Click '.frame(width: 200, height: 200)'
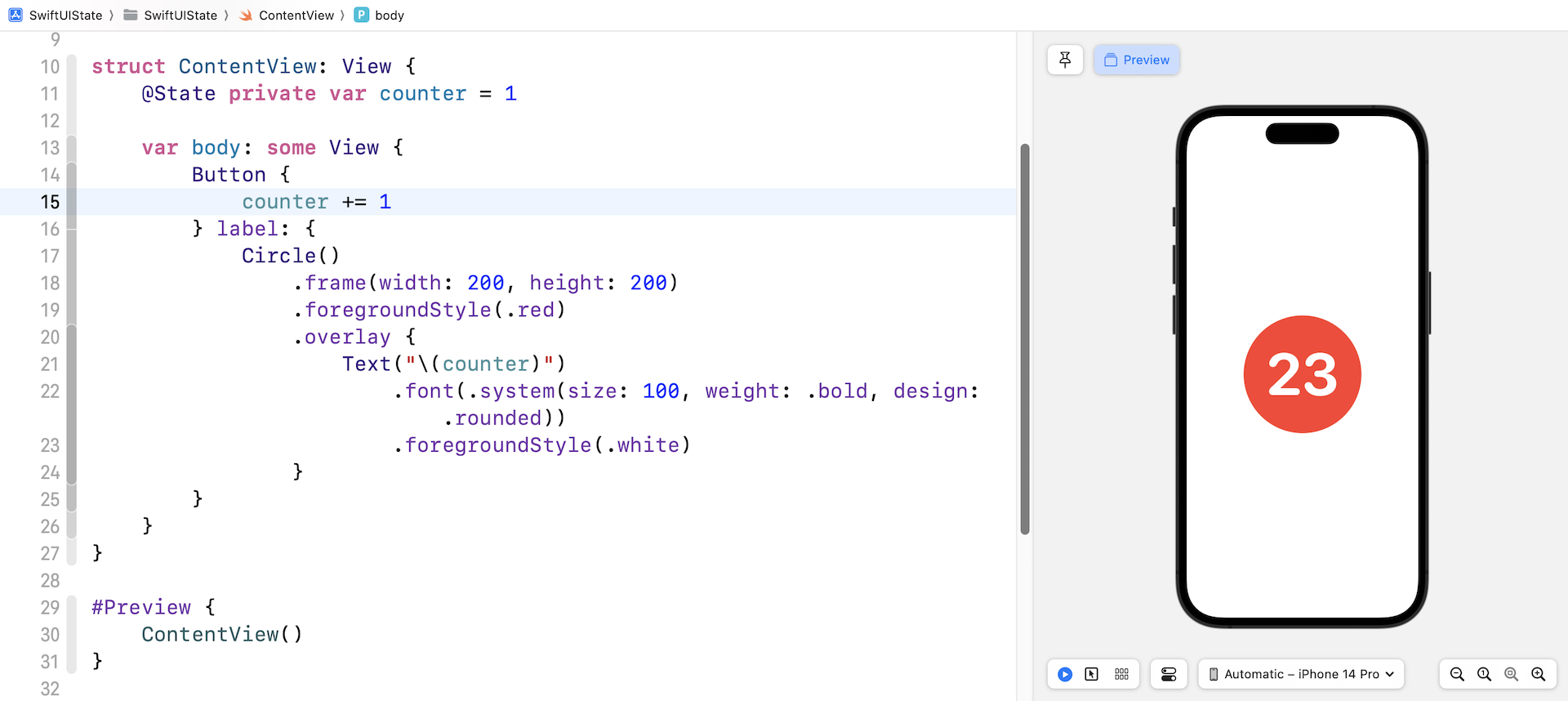1568x701 pixels. [x=485, y=283]
